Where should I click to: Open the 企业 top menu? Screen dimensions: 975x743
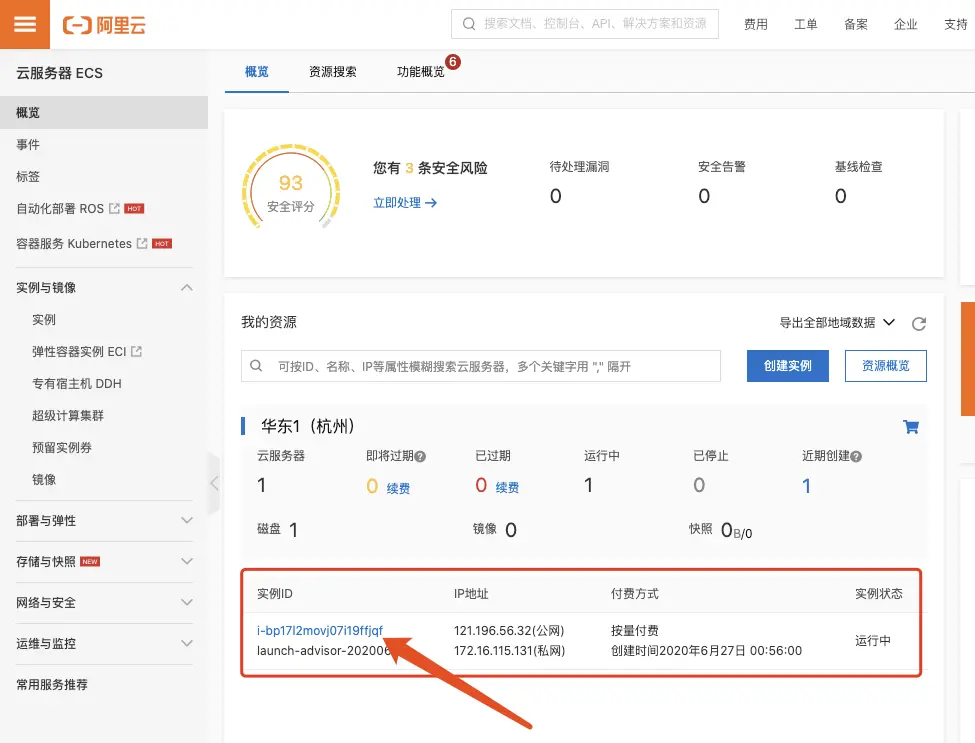coord(905,24)
